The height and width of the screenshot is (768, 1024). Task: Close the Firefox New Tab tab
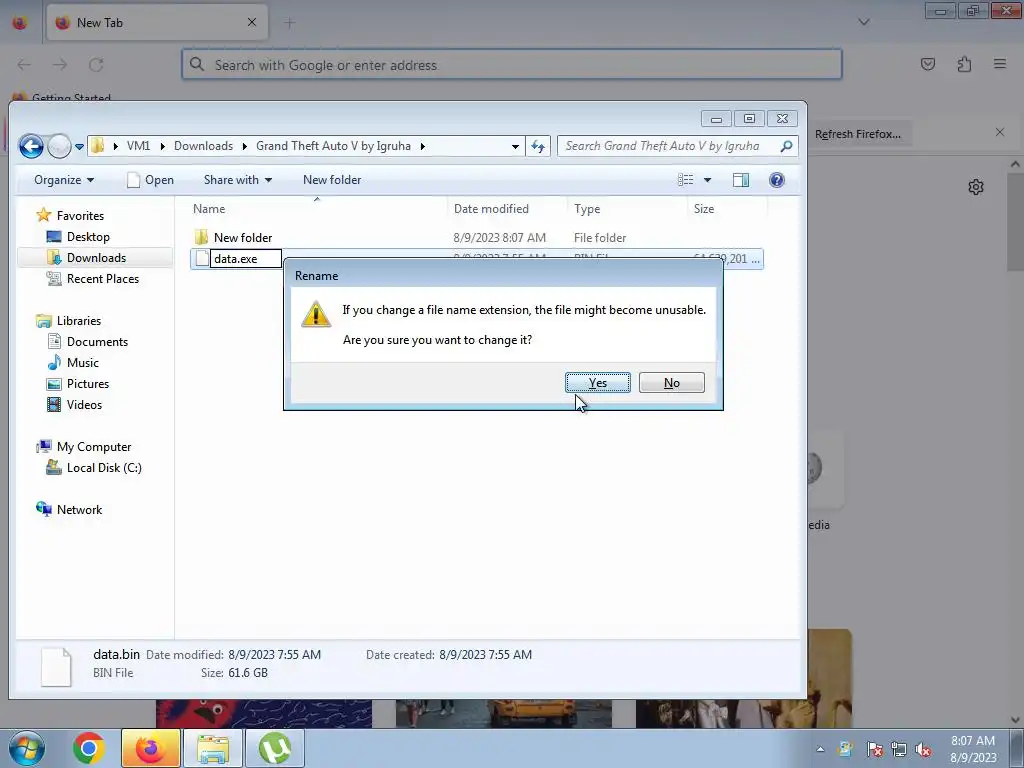[x=251, y=22]
